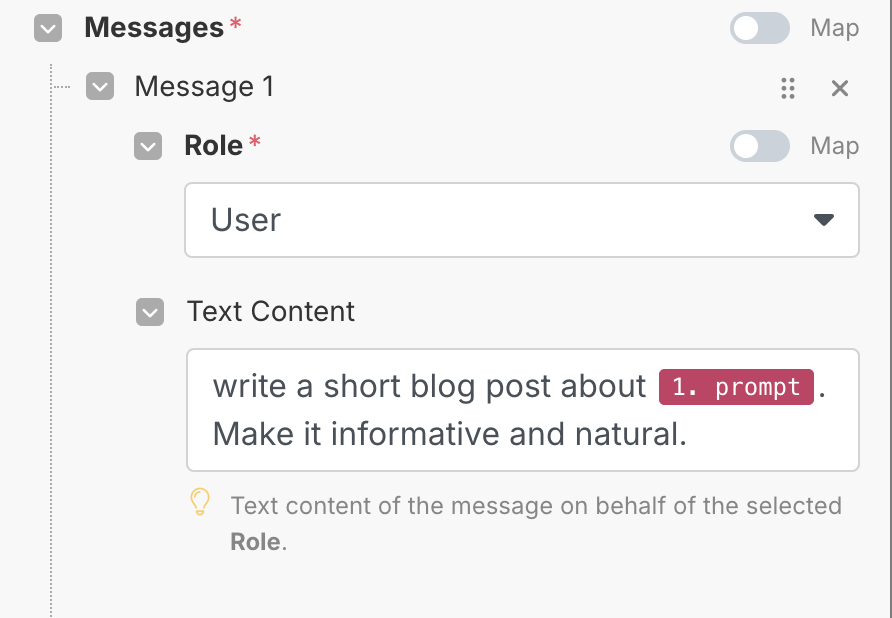This screenshot has width=892, height=618.
Task: Click the Text Content label
Action: click(x=271, y=311)
